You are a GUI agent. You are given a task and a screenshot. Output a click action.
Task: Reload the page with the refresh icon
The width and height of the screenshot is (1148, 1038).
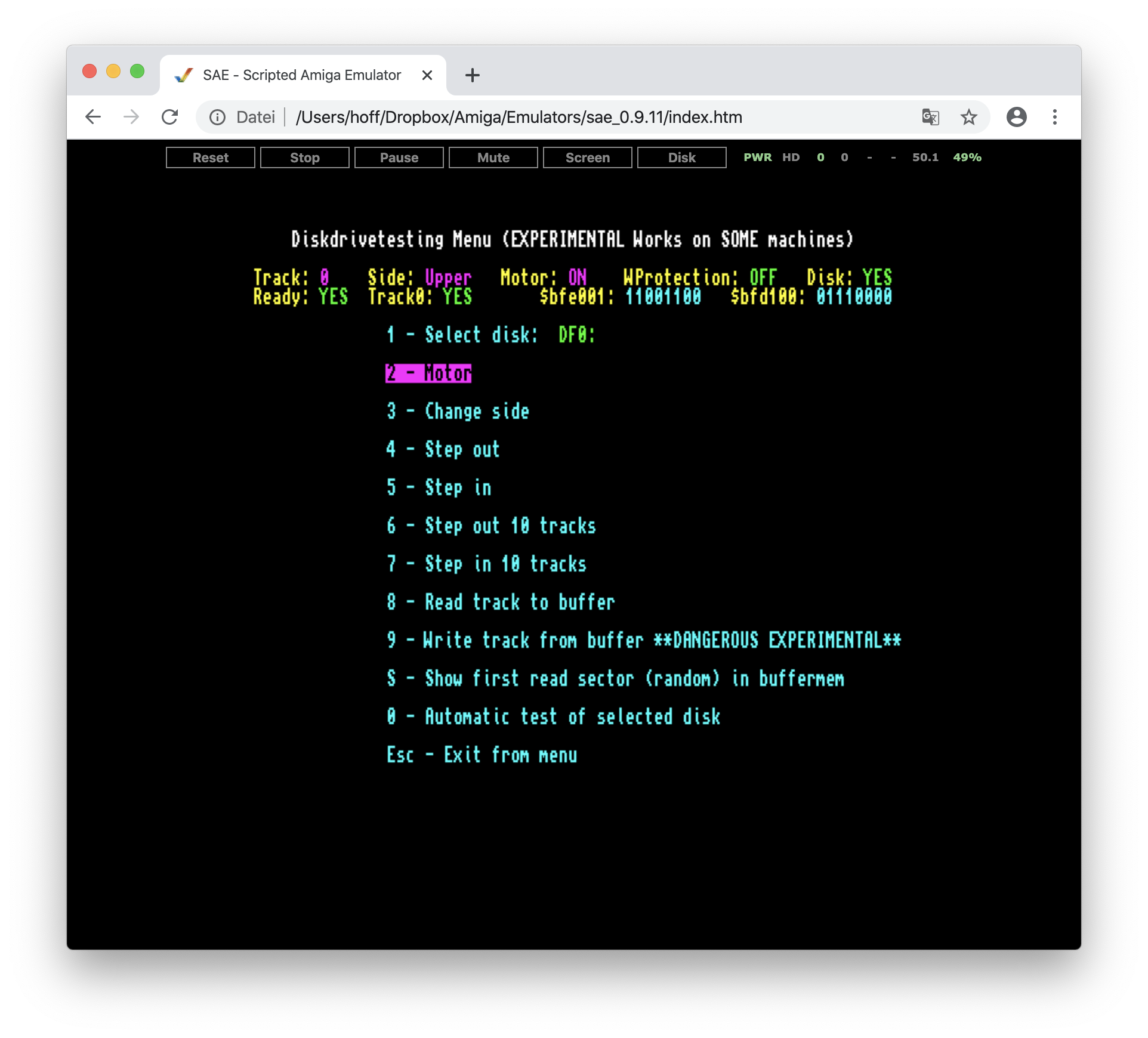pos(170,117)
